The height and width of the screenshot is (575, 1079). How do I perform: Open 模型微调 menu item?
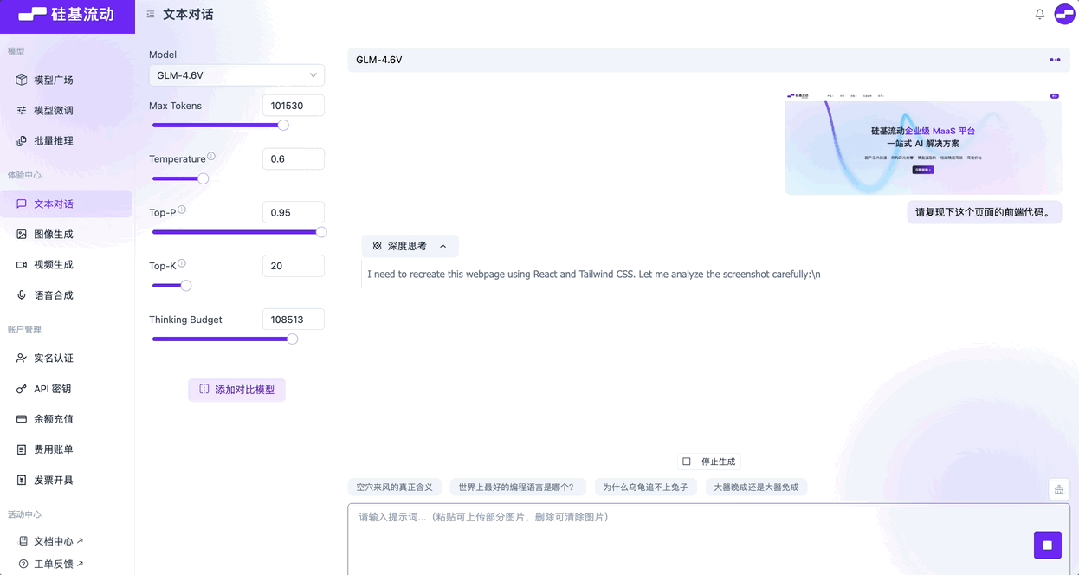[66, 110]
